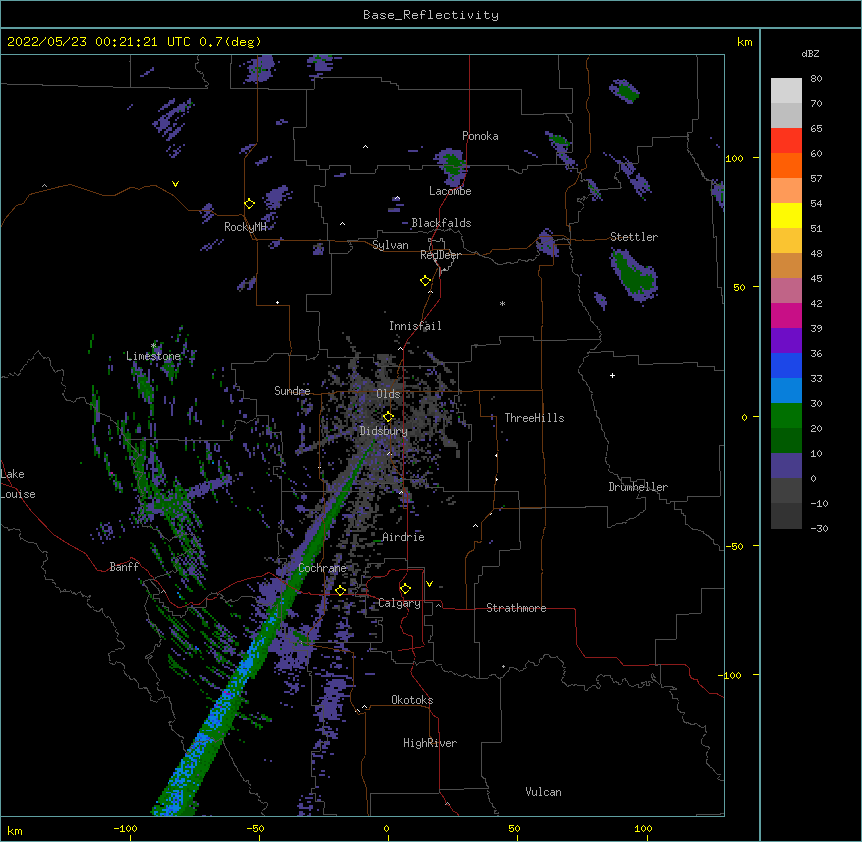Click the yellow diamond marker near RockyMH

[x=250, y=204]
